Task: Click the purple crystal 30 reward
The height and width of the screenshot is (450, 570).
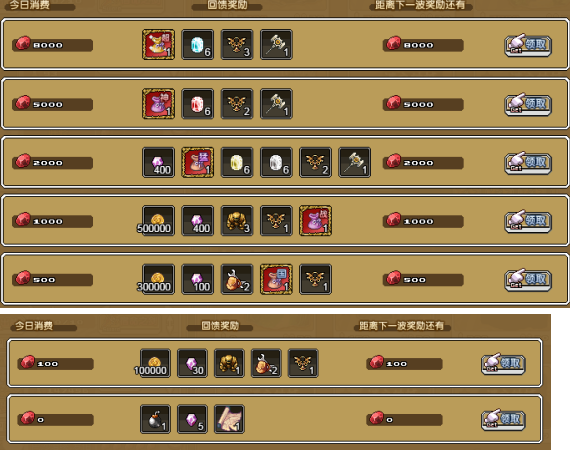Action: coord(192,363)
